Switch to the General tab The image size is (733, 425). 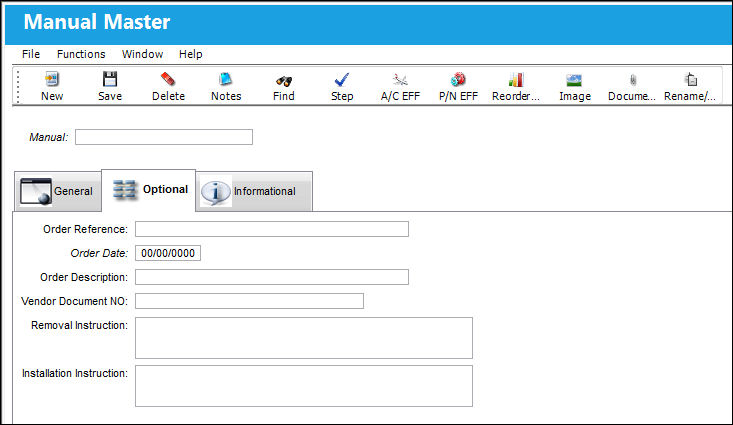click(x=58, y=191)
